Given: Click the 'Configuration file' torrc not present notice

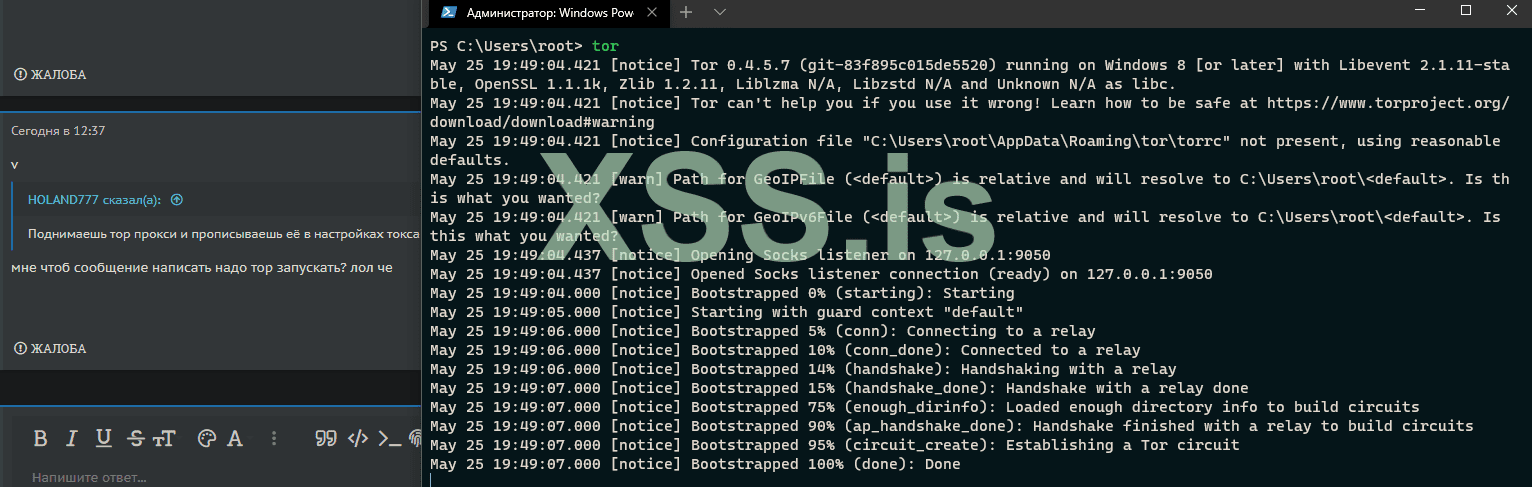Looking at the screenshot, I should point(966,150).
